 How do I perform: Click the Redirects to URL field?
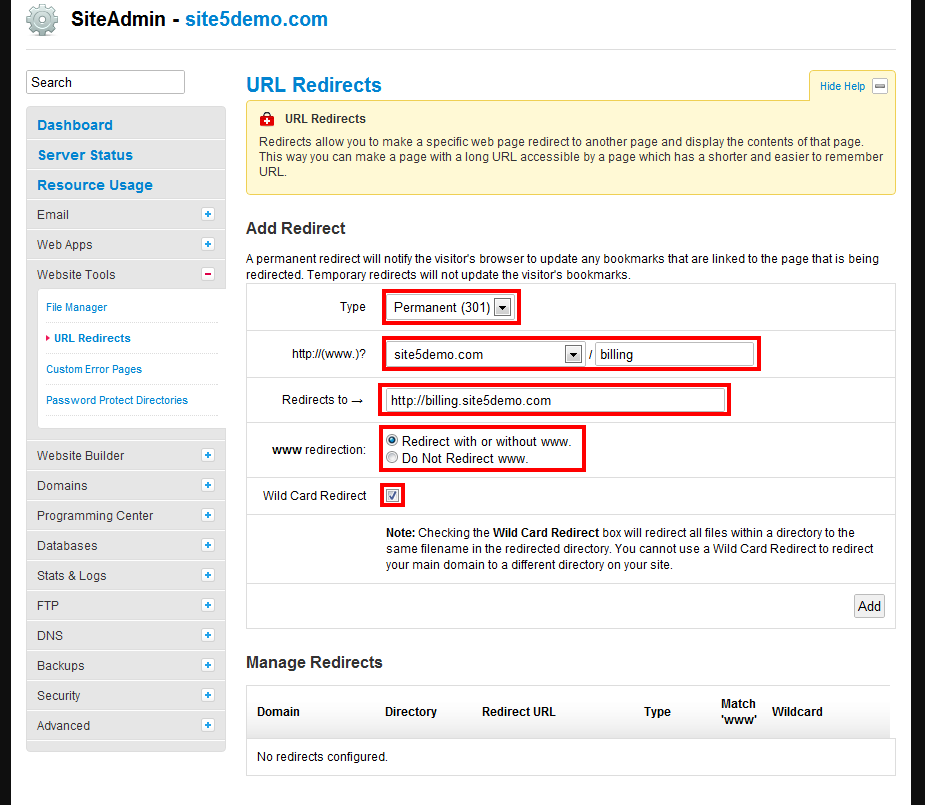pyautogui.click(x=555, y=400)
